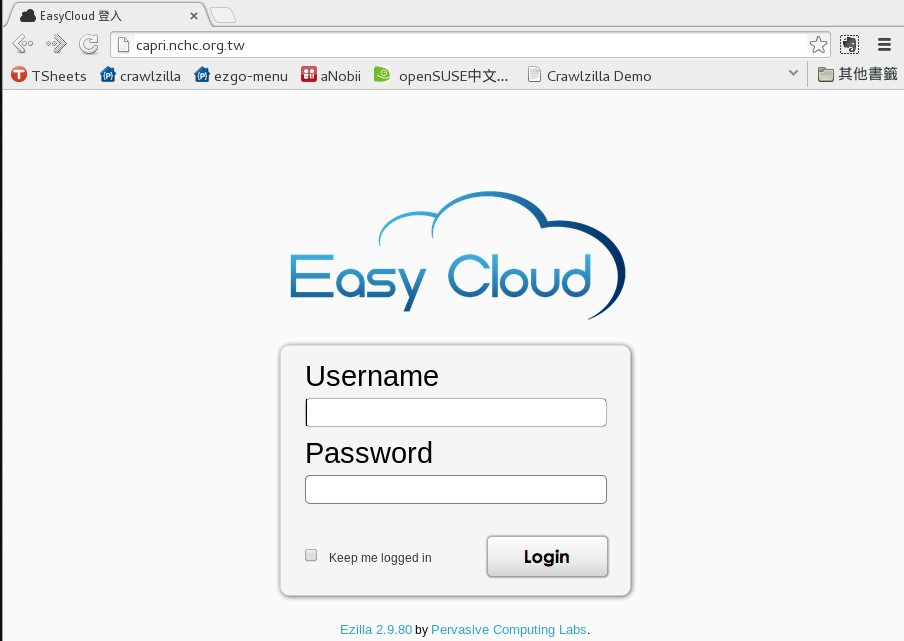Viewport: 904px width, 641px height.
Task: Open the Evernote extension icon
Action: tap(849, 44)
